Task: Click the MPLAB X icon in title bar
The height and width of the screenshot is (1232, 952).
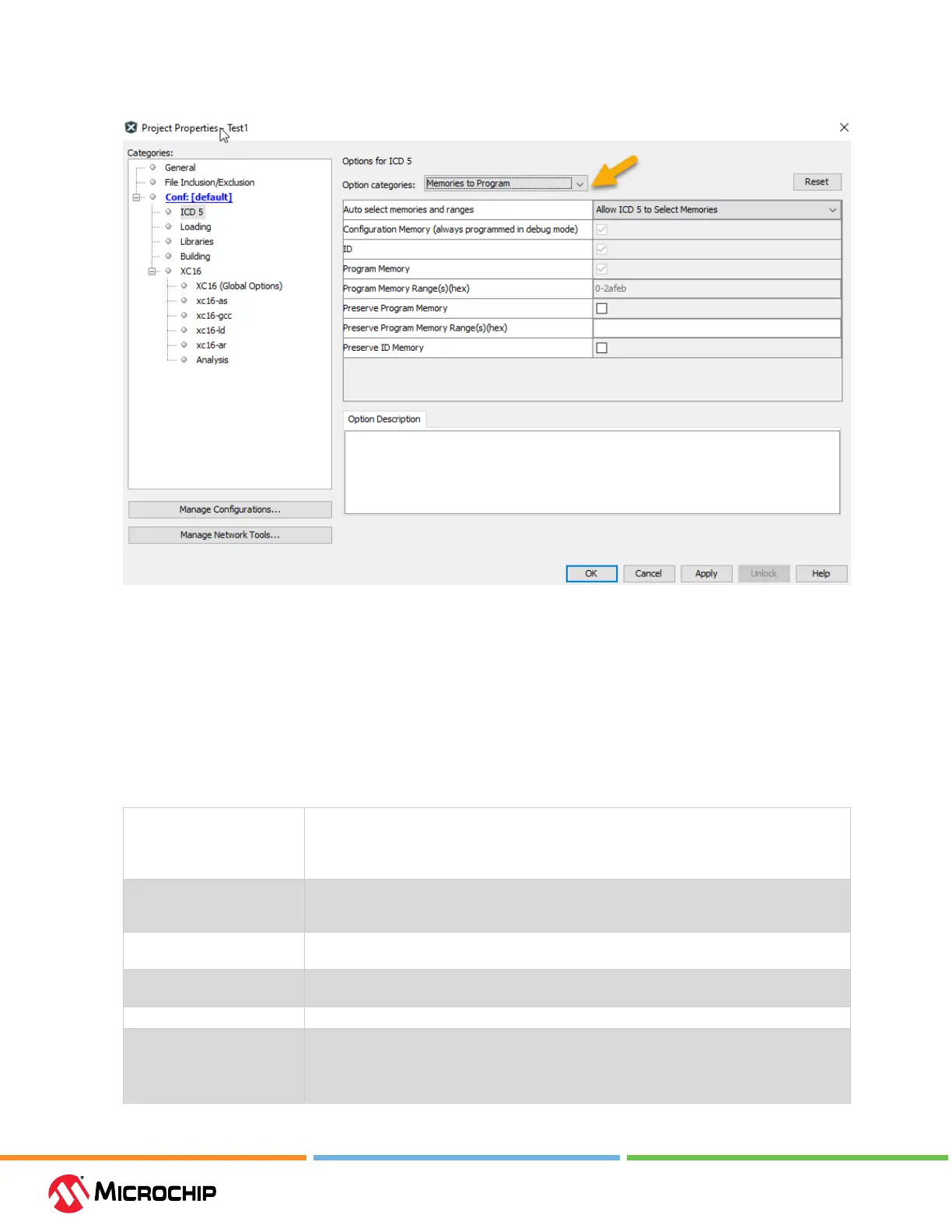Action: 131,128
